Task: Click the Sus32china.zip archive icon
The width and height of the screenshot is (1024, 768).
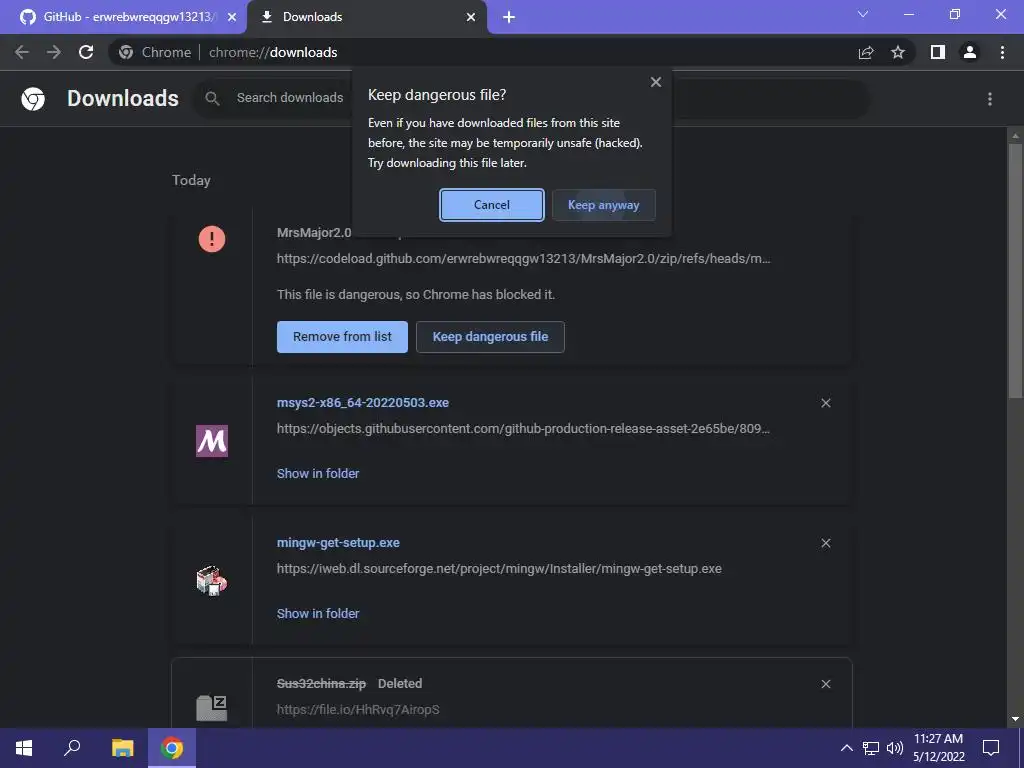Action: 212,708
